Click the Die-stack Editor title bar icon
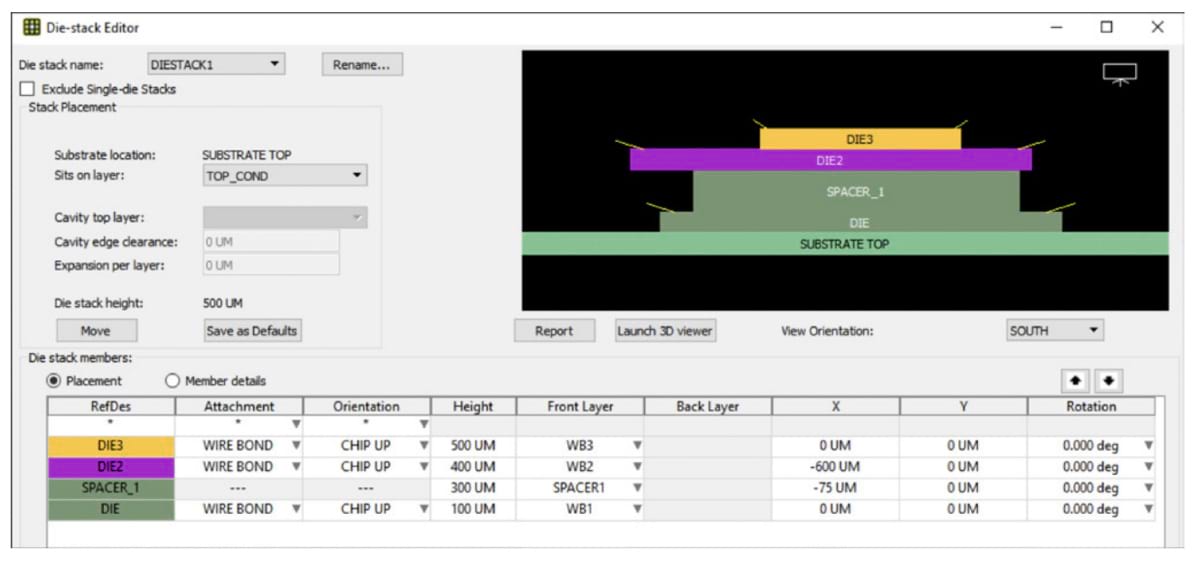The image size is (1200, 563). [31, 28]
